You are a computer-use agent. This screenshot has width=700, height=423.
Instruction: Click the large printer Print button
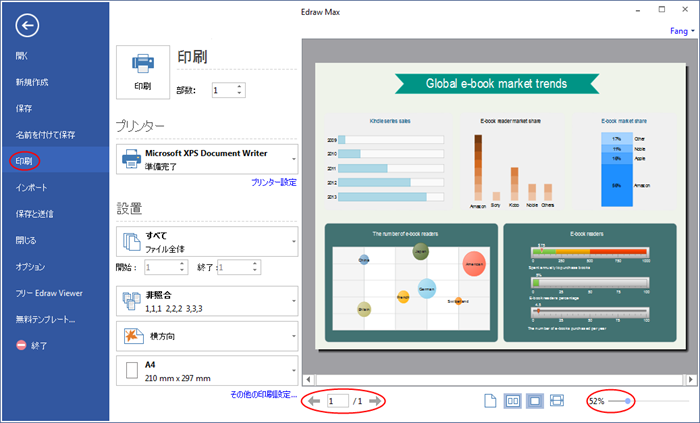[143, 72]
